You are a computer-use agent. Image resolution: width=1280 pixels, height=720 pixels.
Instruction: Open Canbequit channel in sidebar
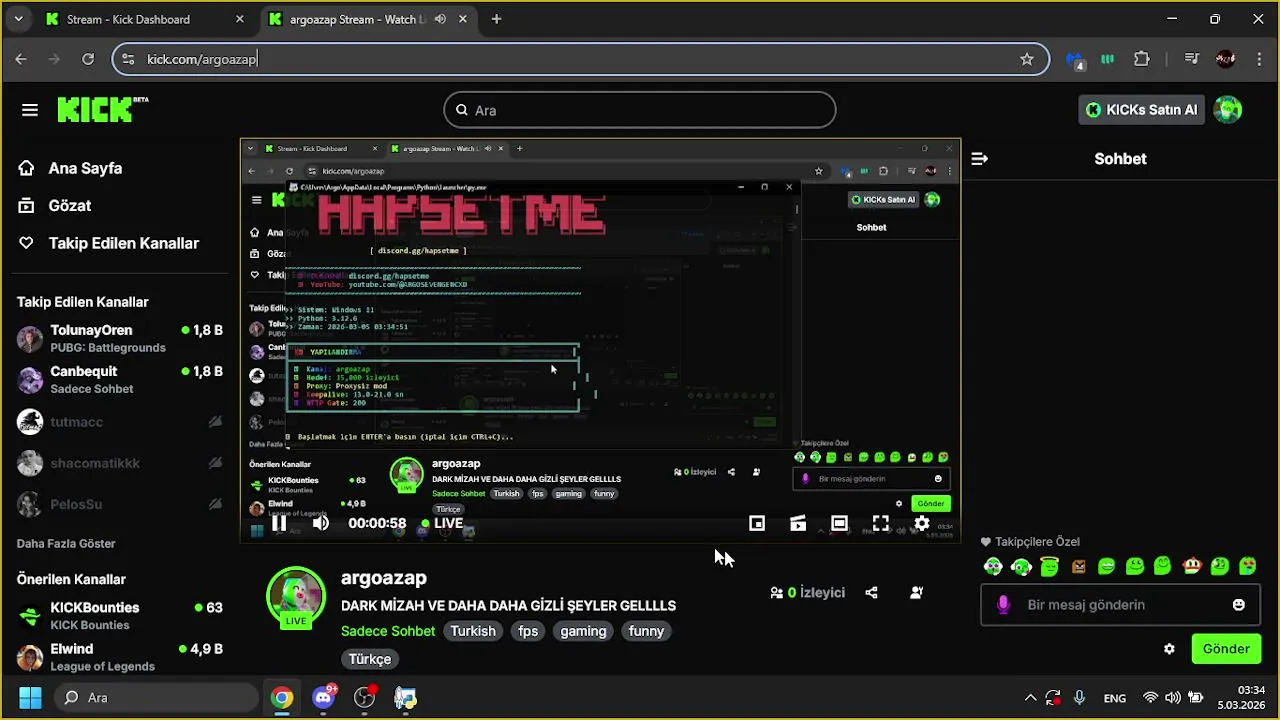point(120,379)
